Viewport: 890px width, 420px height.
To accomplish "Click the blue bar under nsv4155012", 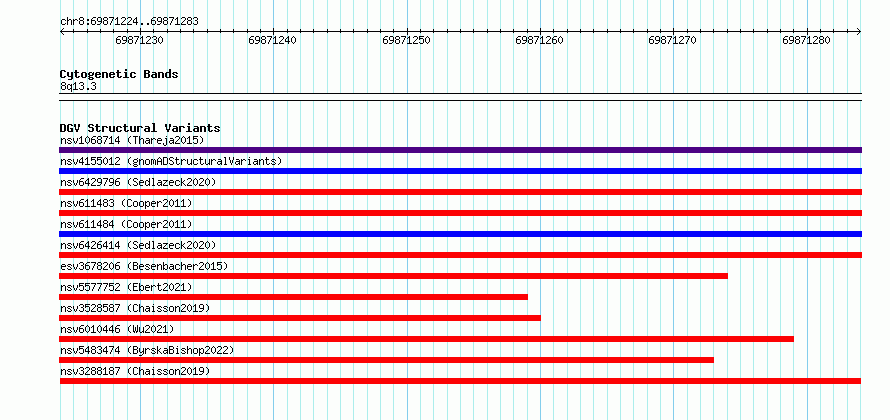I will (460, 171).
